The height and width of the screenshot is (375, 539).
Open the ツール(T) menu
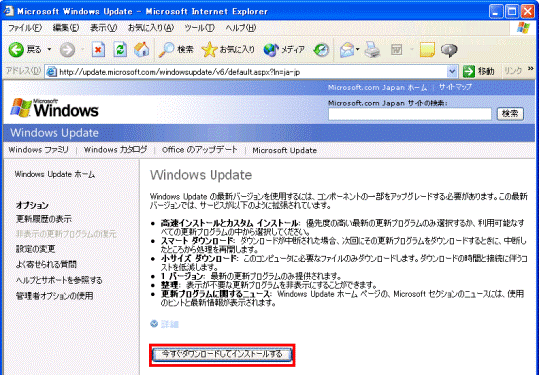click(199, 28)
